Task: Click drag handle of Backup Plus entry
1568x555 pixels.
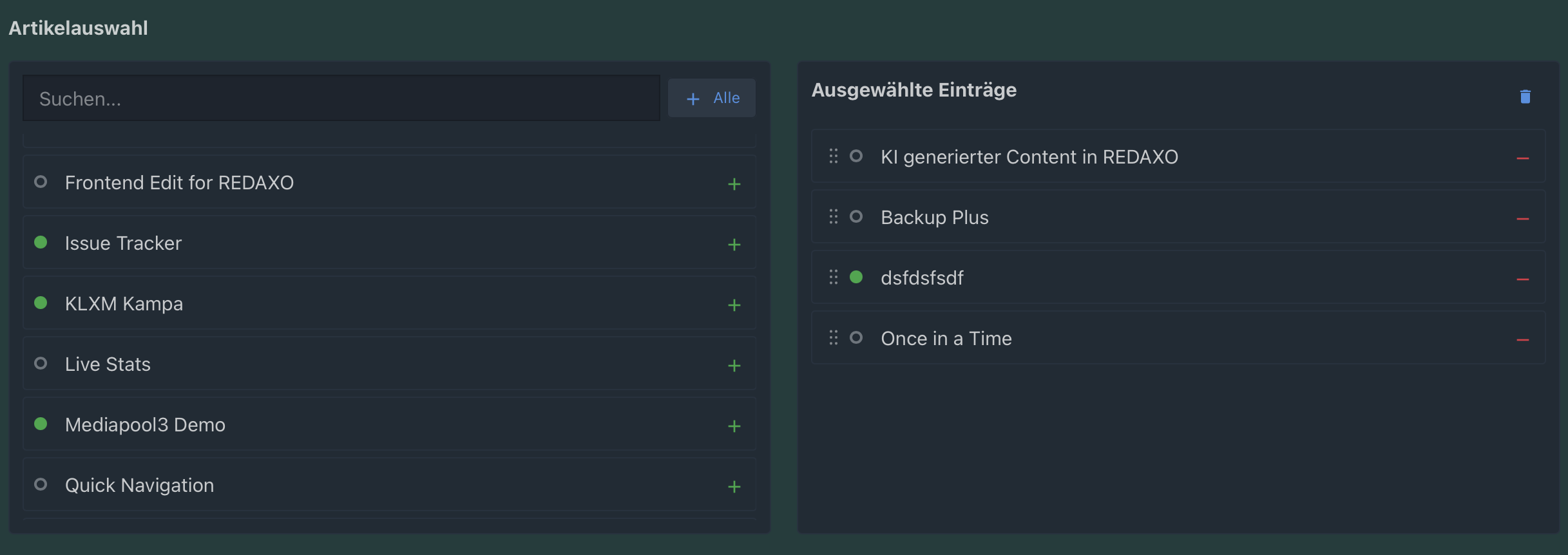Action: click(x=833, y=216)
